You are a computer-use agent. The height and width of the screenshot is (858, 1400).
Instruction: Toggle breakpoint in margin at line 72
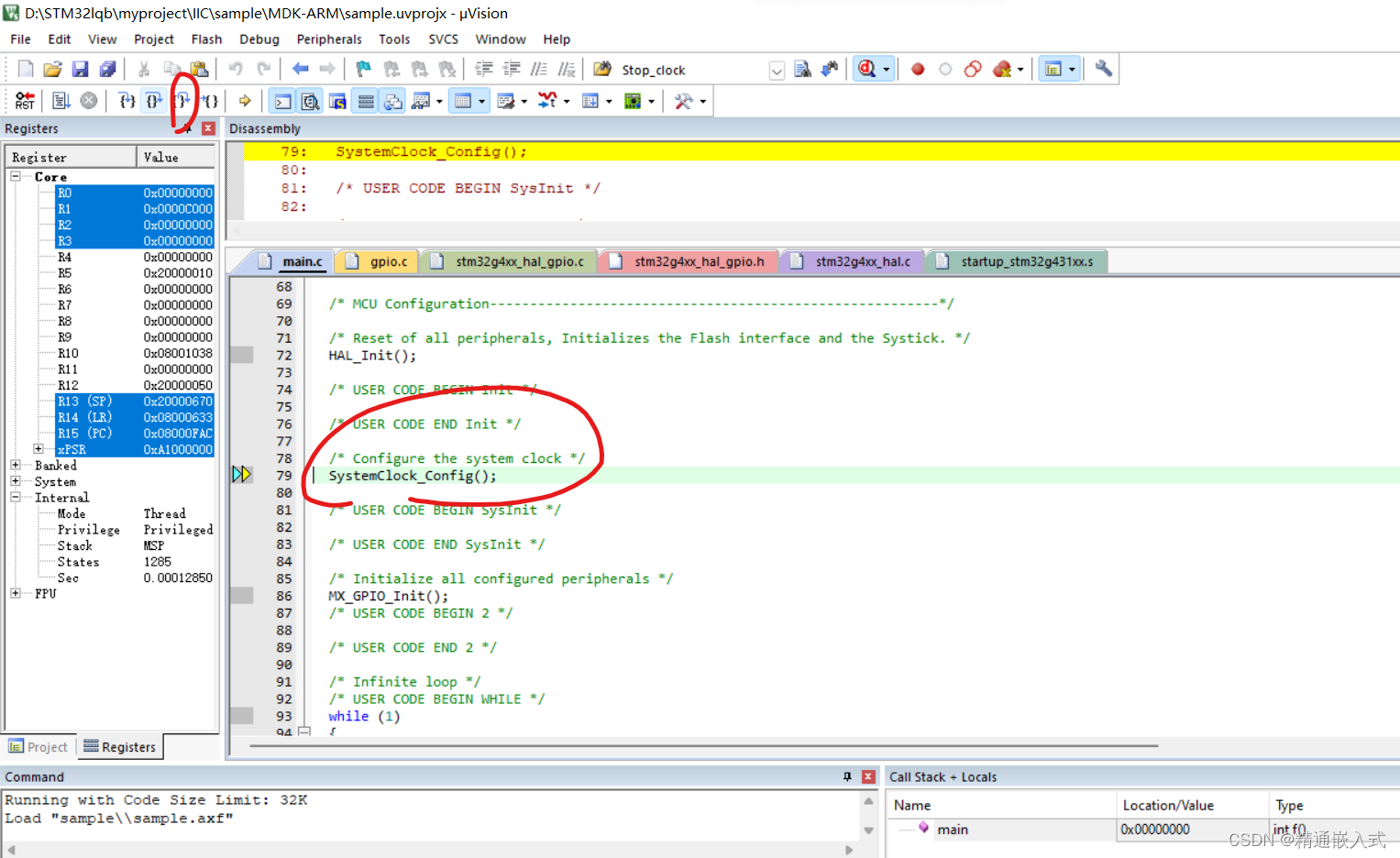click(241, 355)
